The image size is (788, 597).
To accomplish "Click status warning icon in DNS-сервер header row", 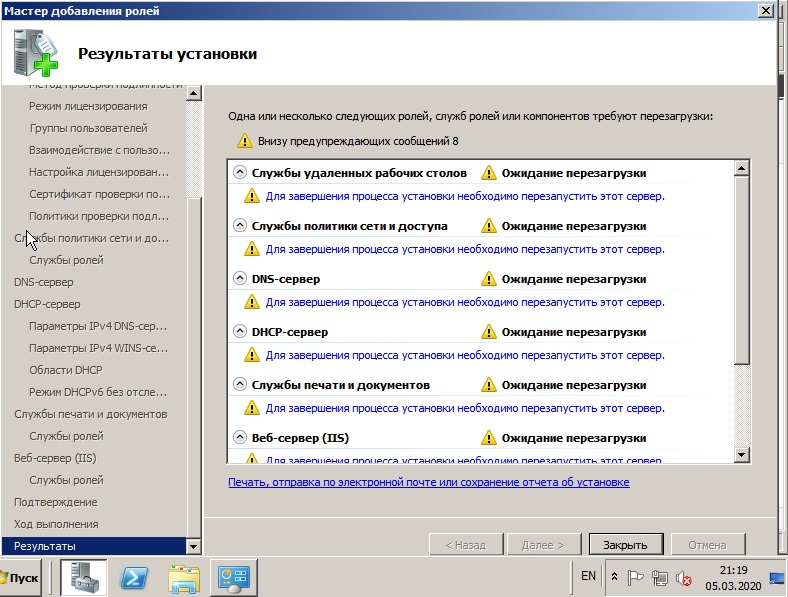I will point(488,279).
